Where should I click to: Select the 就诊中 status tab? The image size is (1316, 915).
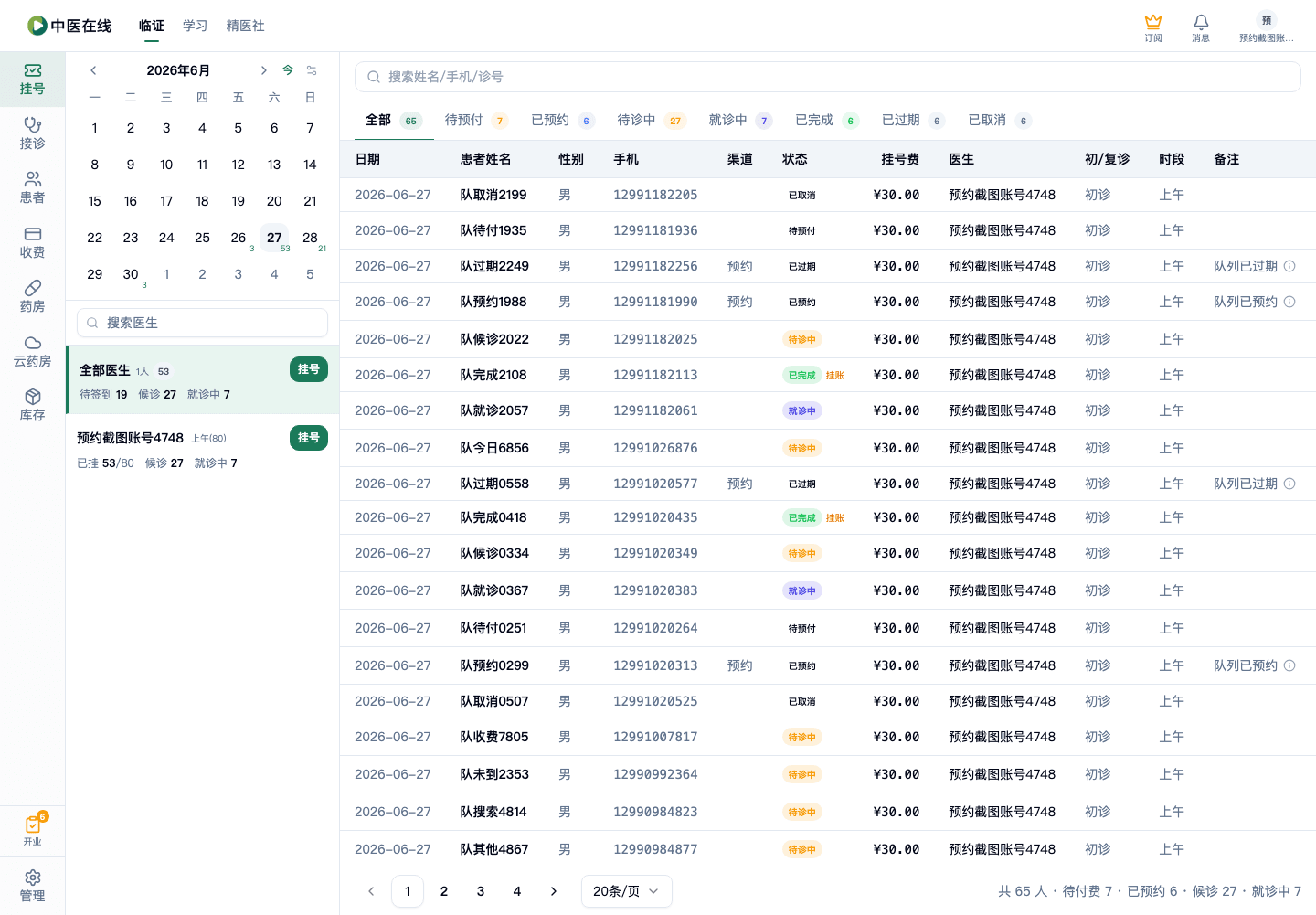[x=741, y=121]
